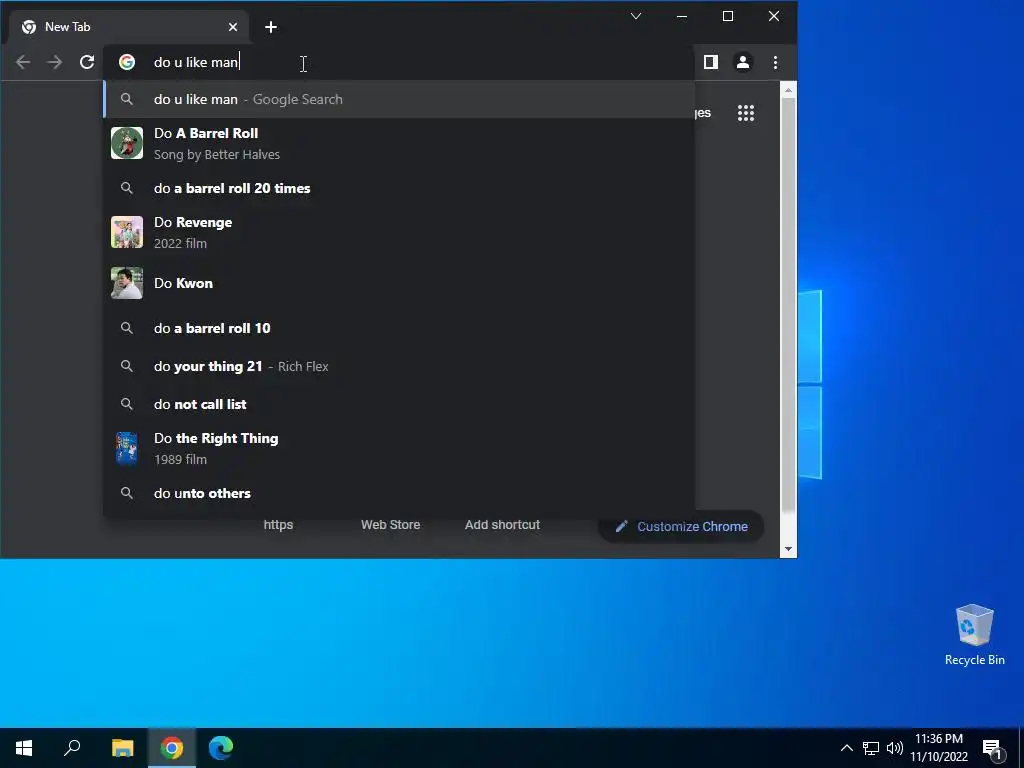Choose 'do a barrel roll 20 times' suggestion
Viewport: 1024px width, 768px height.
coord(398,188)
